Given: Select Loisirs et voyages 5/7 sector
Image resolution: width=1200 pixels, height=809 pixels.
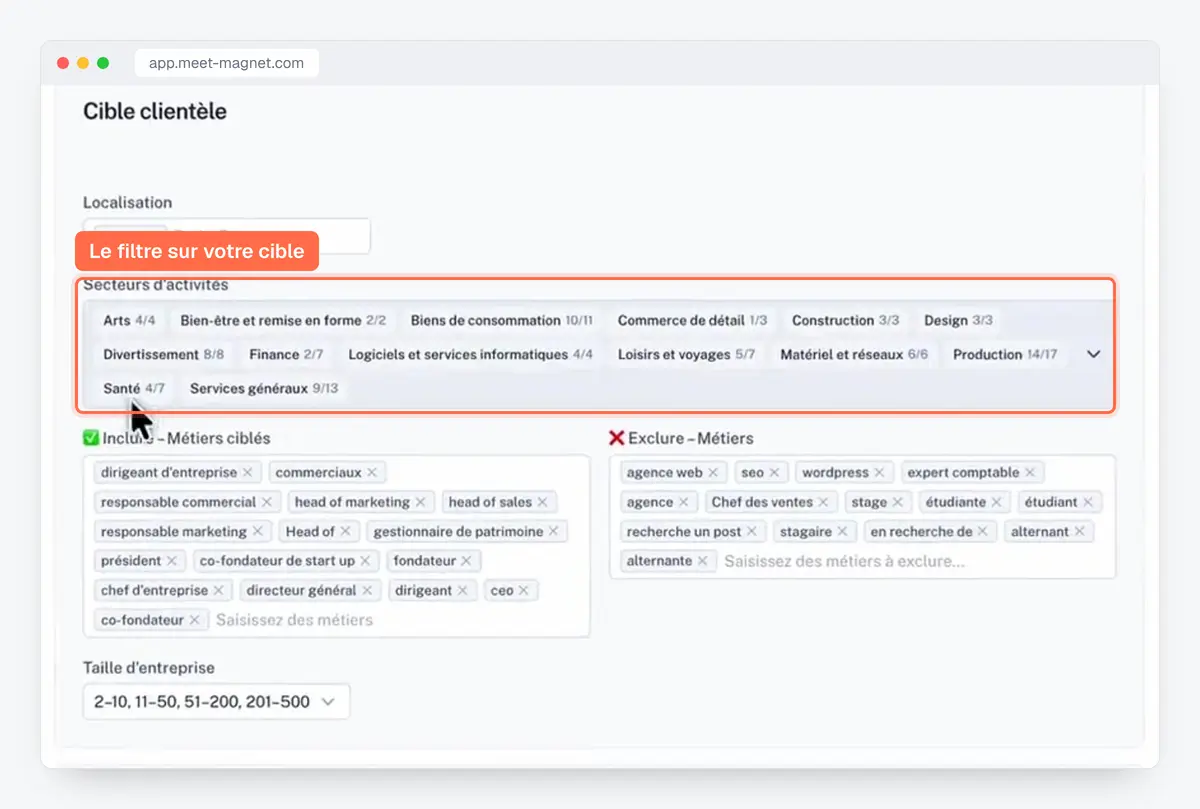Looking at the screenshot, I should click(686, 355).
